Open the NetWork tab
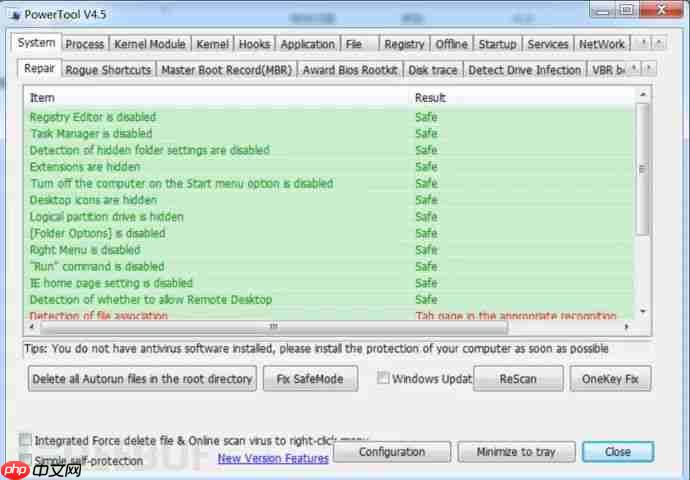The image size is (690, 480). (602, 44)
